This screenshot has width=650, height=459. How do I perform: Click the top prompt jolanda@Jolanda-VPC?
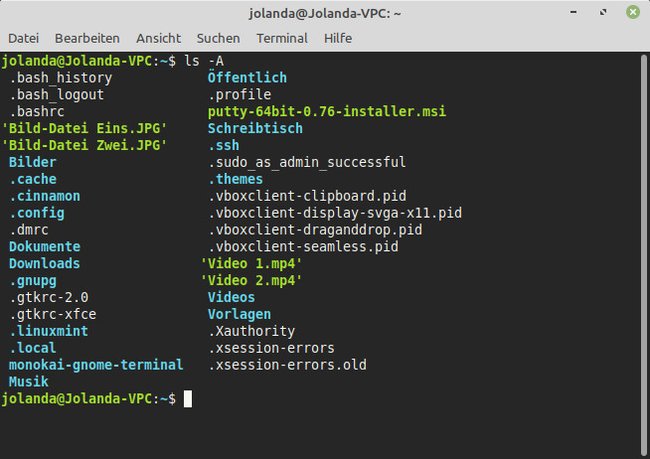pos(77,61)
